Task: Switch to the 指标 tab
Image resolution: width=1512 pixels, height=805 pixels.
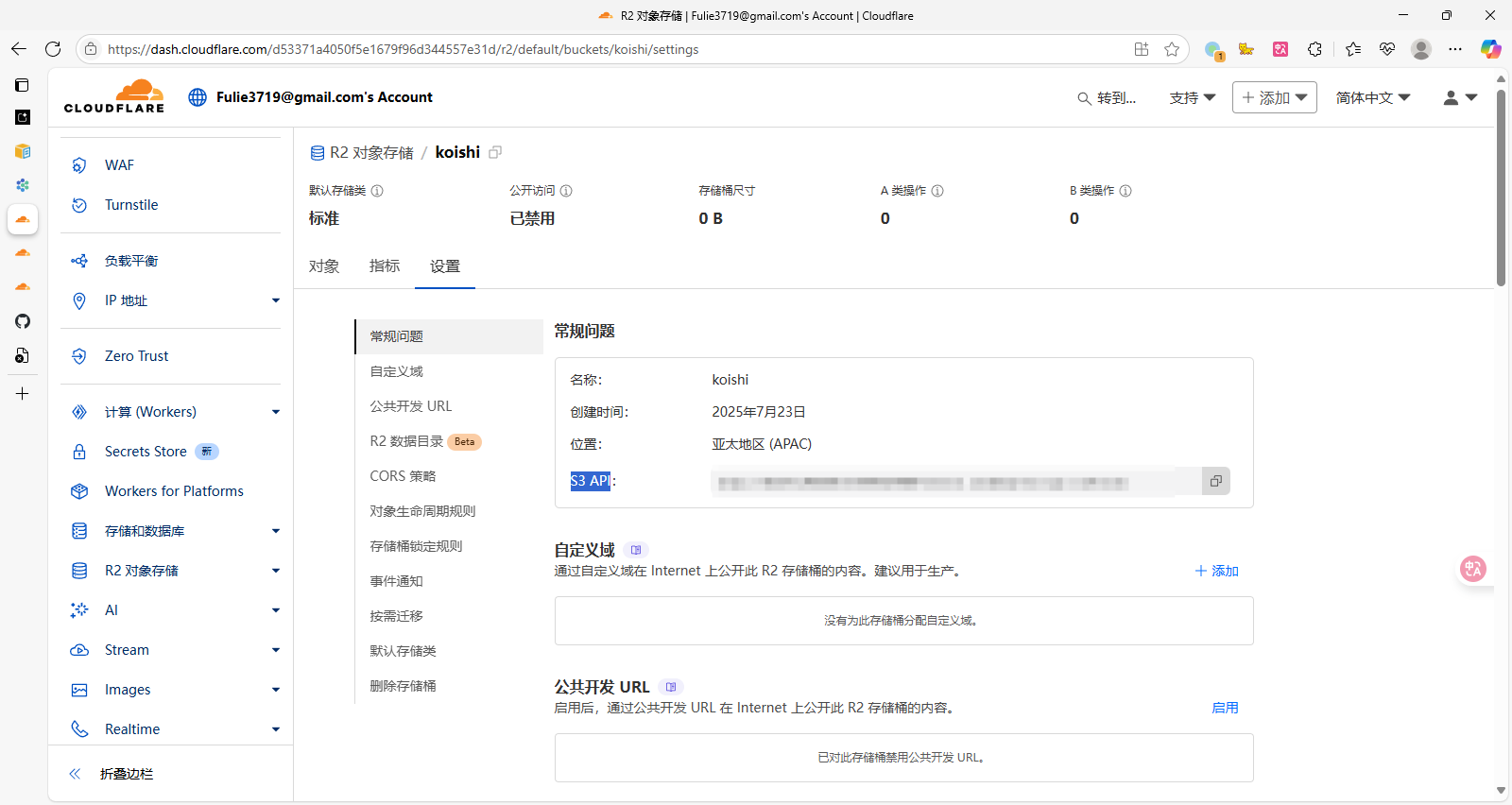Action: tap(385, 266)
